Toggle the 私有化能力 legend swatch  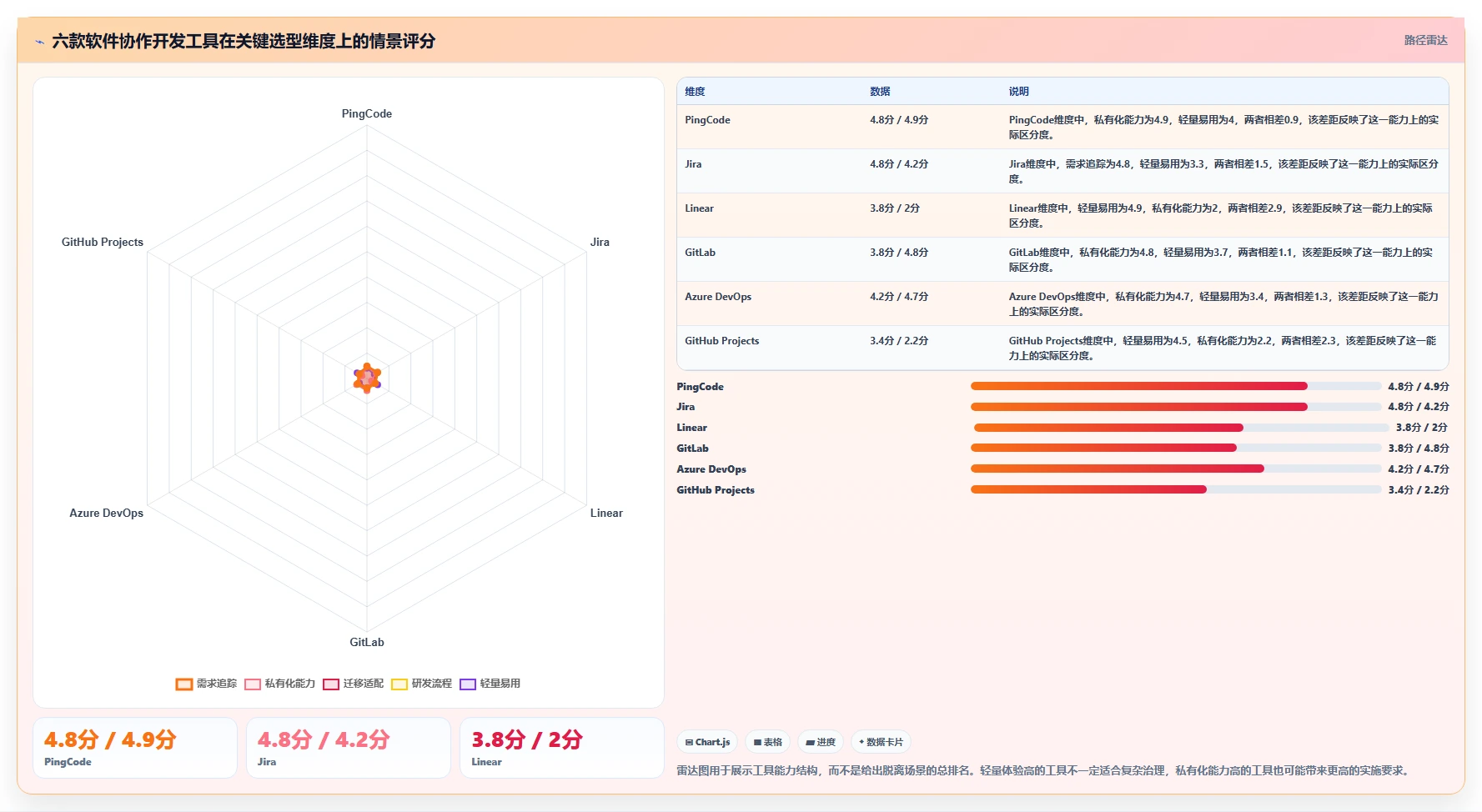253,684
